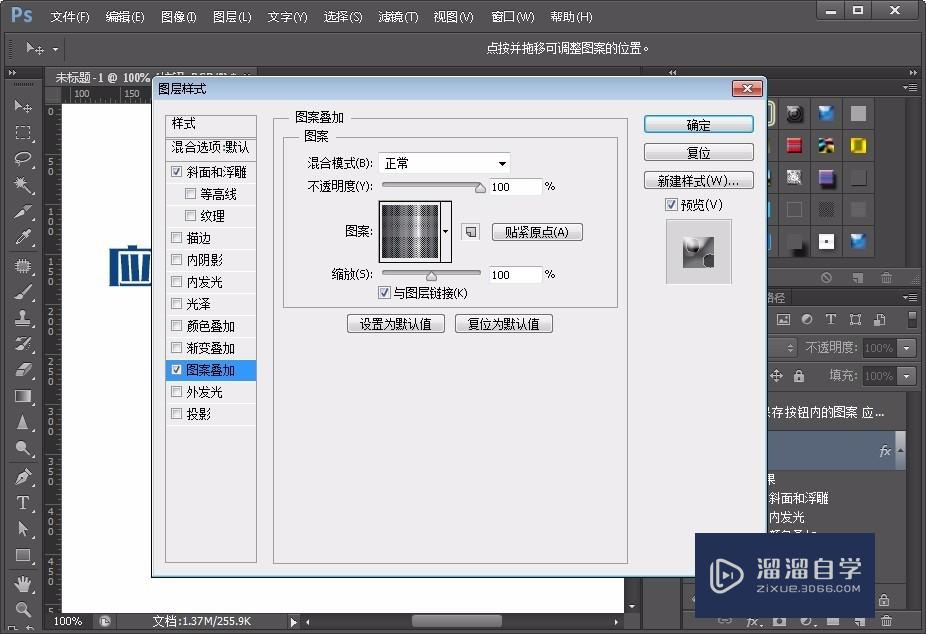Enable Contour (等高线) checkbox
926x634 pixels.
pos(190,194)
